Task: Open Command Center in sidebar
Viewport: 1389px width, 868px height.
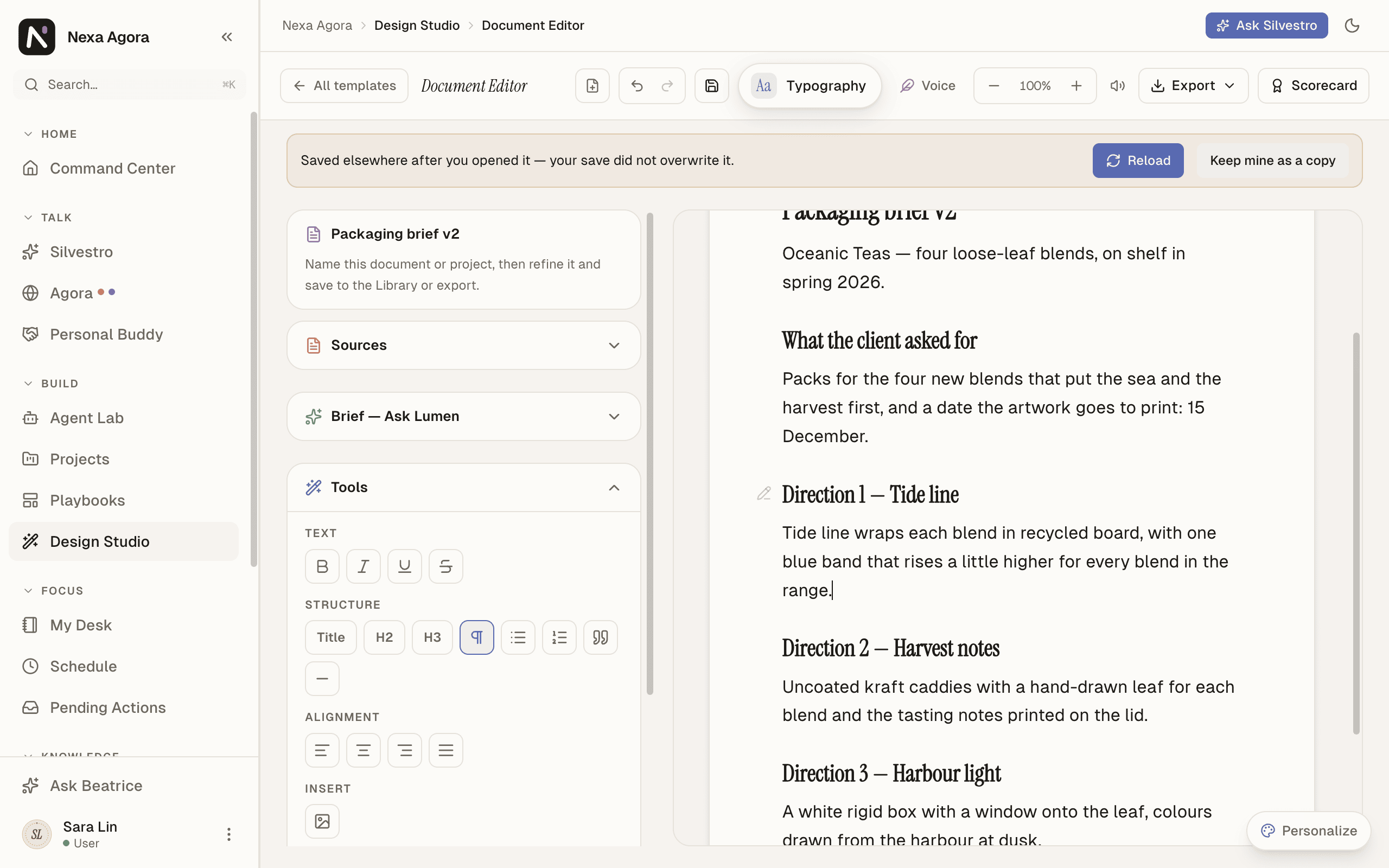Action: pyautogui.click(x=123, y=168)
